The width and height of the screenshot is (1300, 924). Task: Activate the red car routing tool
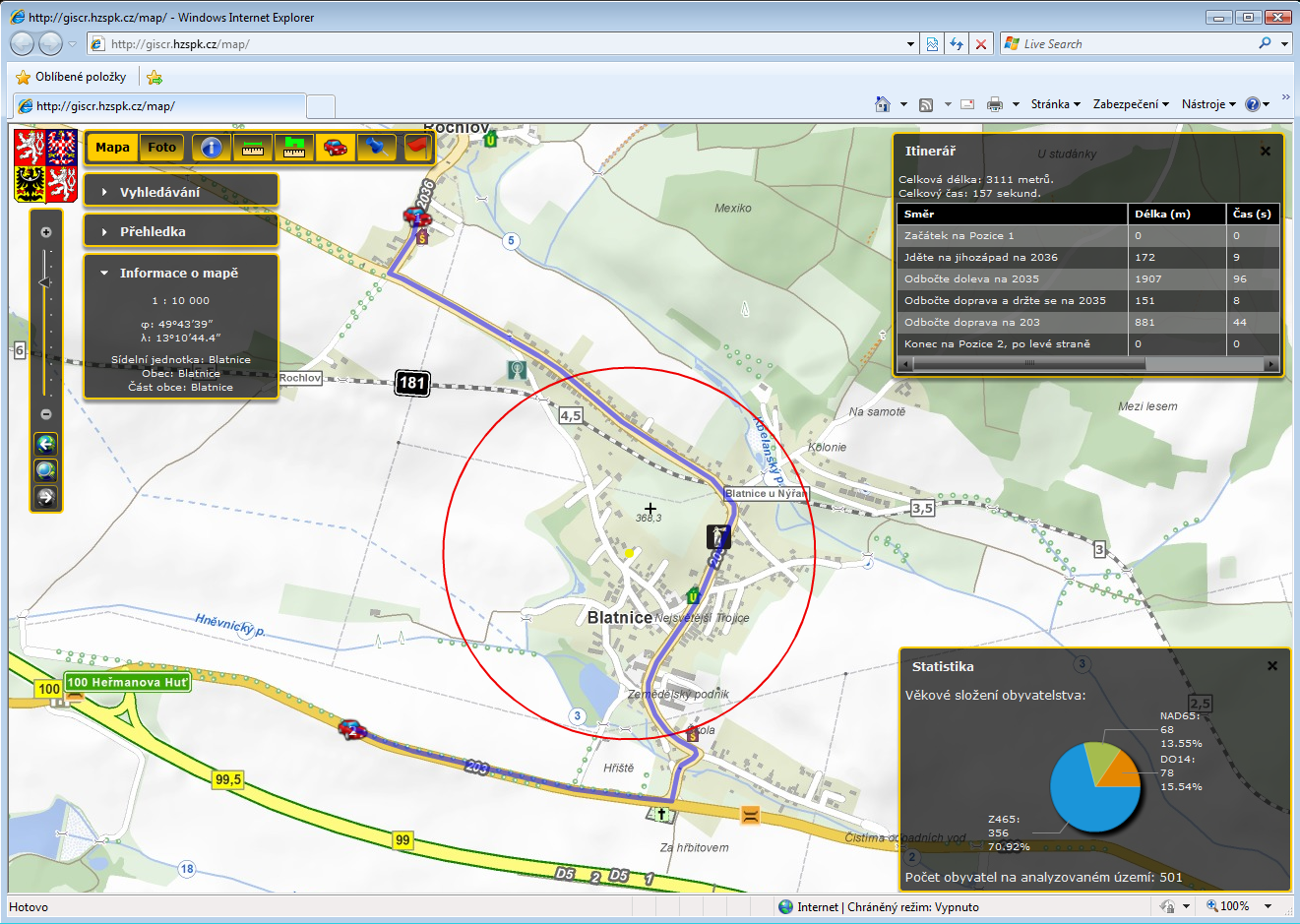[336, 148]
